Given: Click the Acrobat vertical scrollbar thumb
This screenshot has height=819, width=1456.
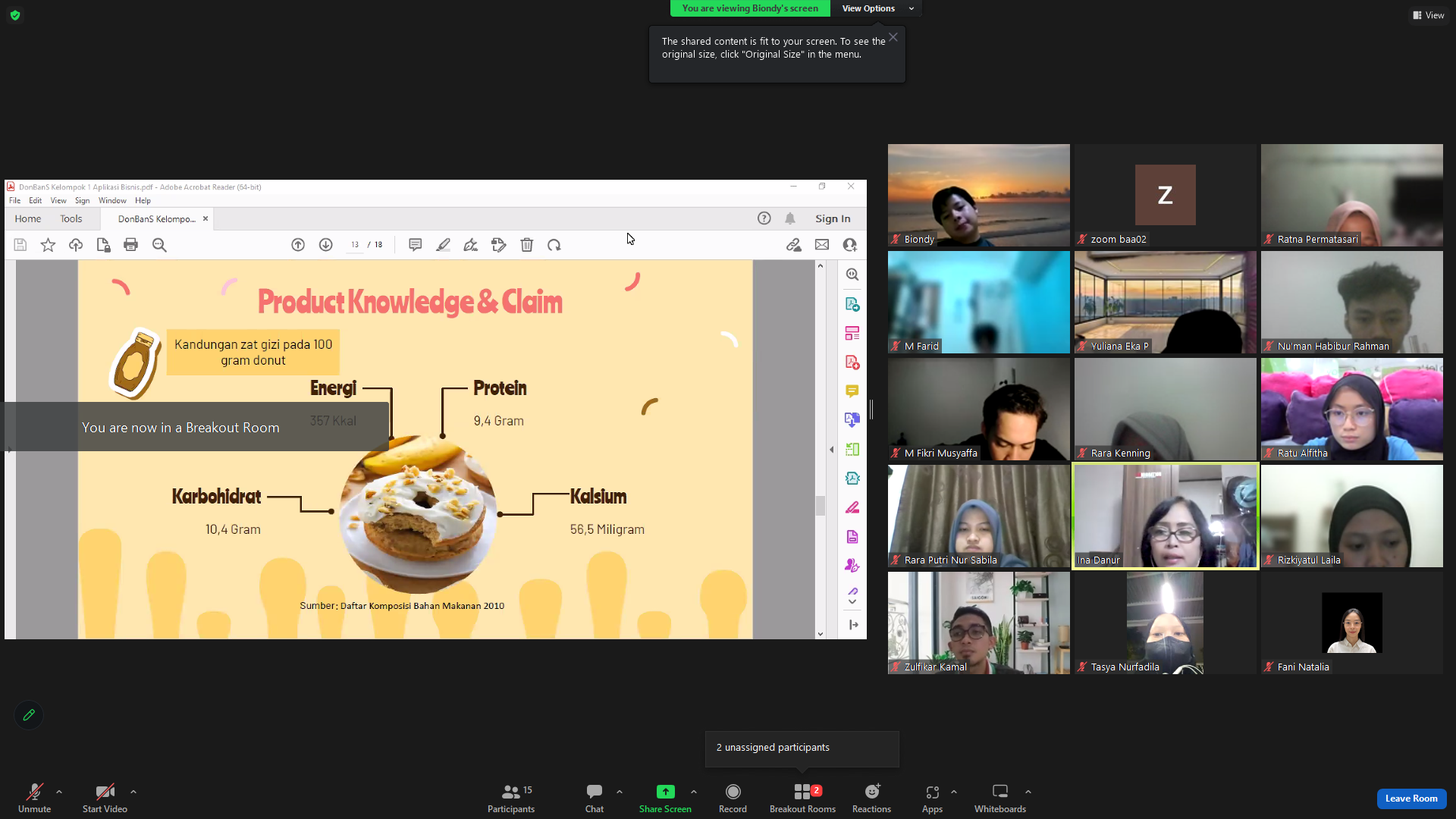Looking at the screenshot, I should click(x=820, y=505).
